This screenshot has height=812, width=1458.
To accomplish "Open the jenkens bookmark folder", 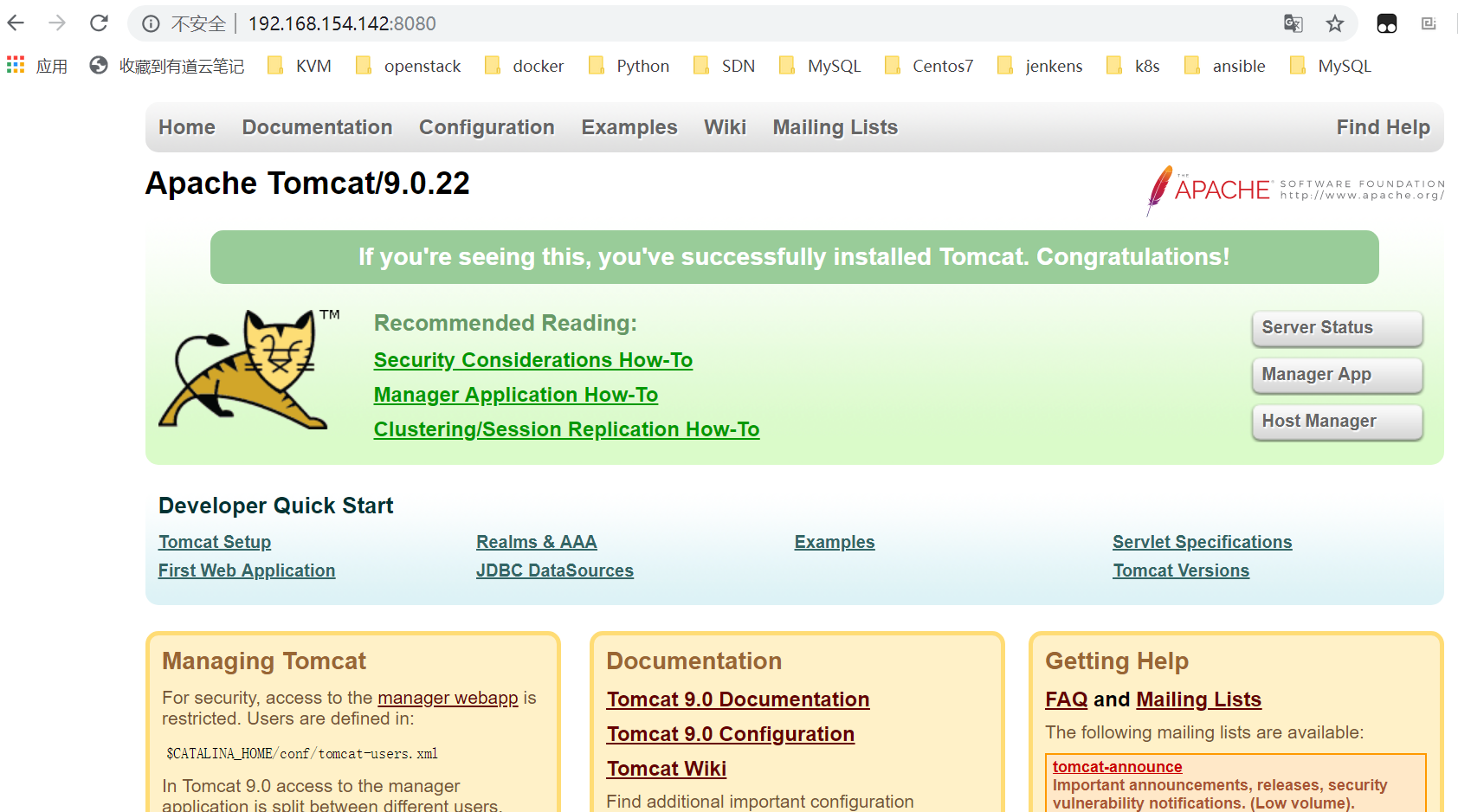I will pos(1041,66).
